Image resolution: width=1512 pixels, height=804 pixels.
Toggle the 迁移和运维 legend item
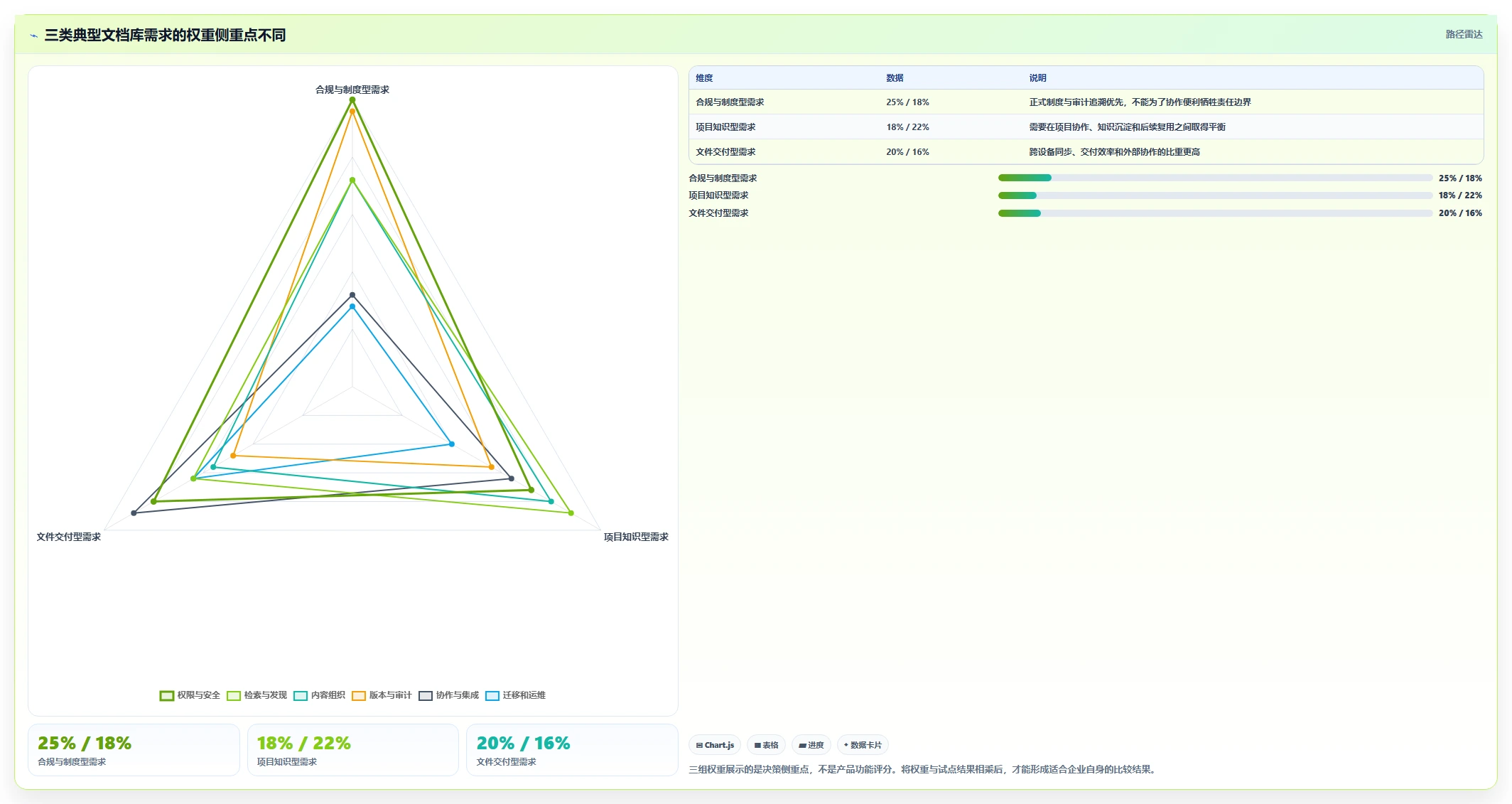tap(515, 695)
